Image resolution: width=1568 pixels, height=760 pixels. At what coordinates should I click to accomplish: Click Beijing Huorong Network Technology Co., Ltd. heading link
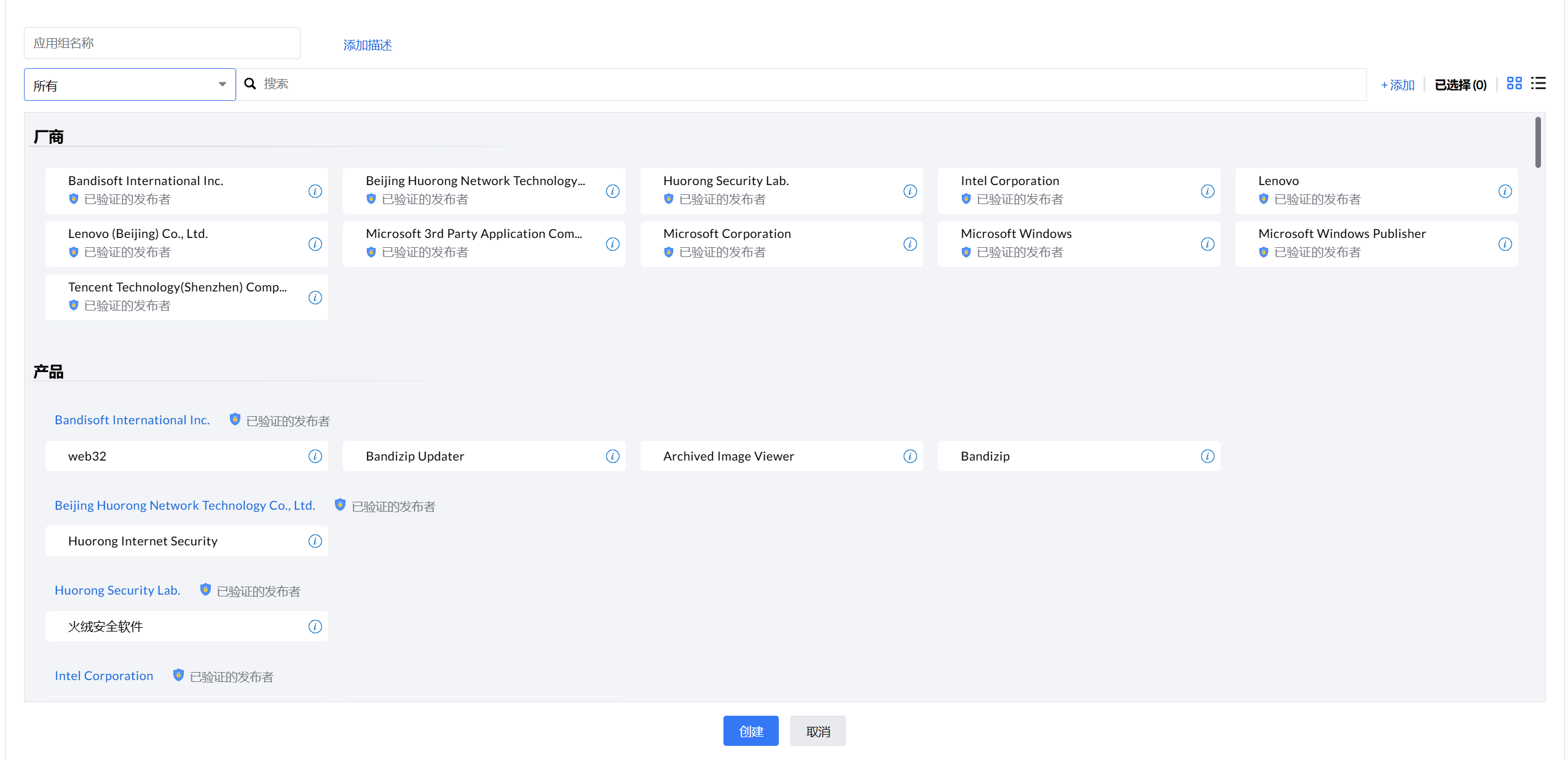coord(184,505)
